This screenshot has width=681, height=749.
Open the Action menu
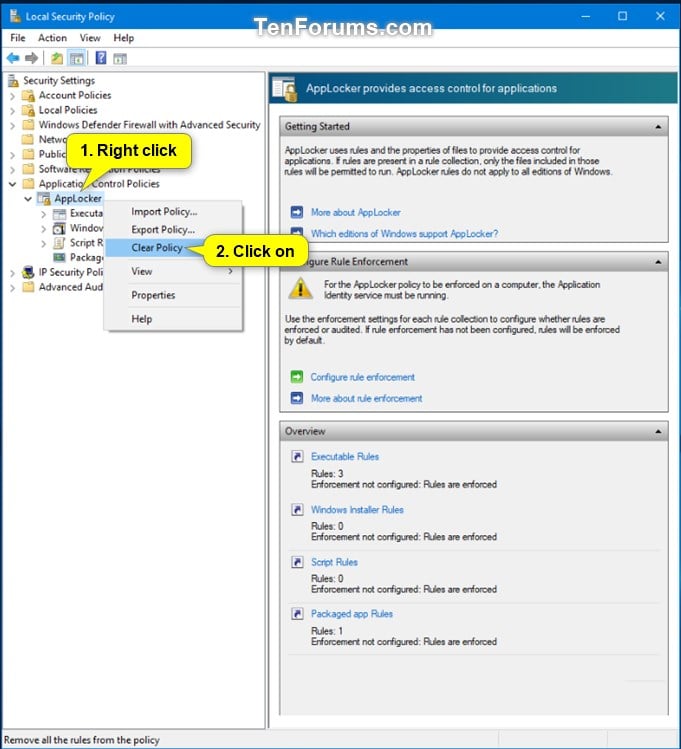pos(53,38)
